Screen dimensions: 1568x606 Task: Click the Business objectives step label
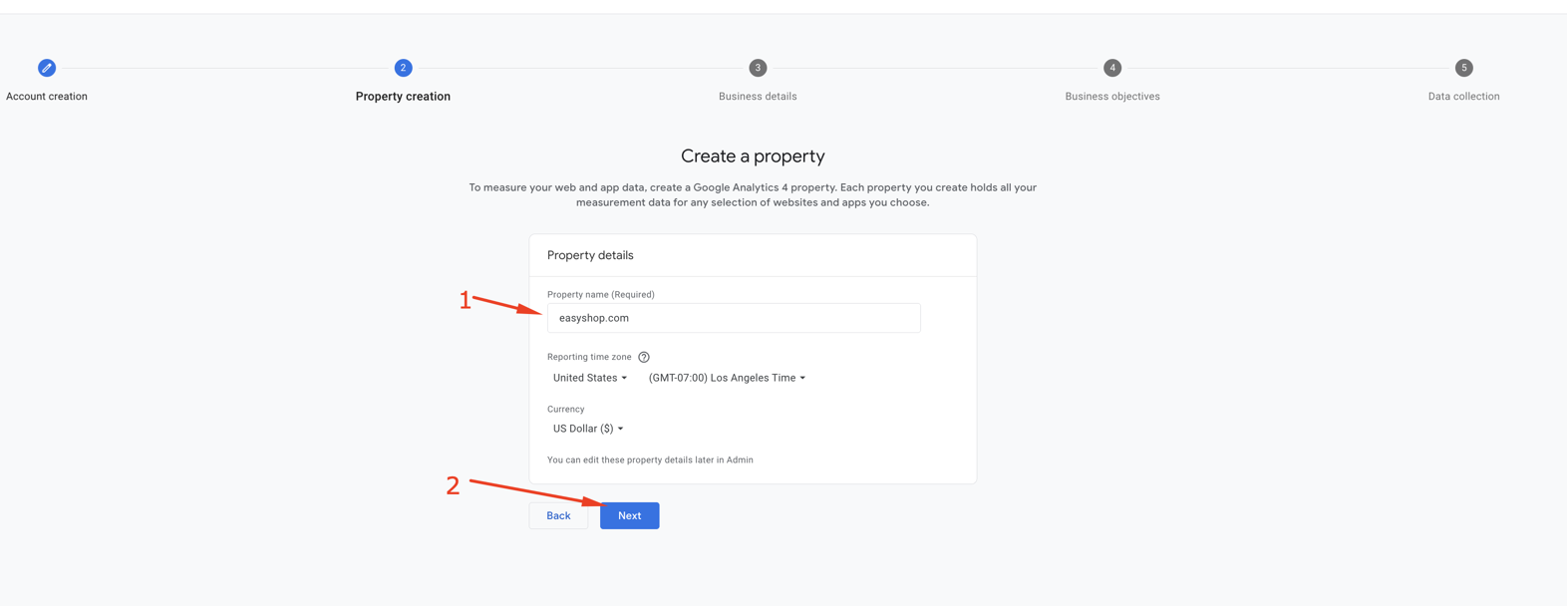click(1112, 97)
